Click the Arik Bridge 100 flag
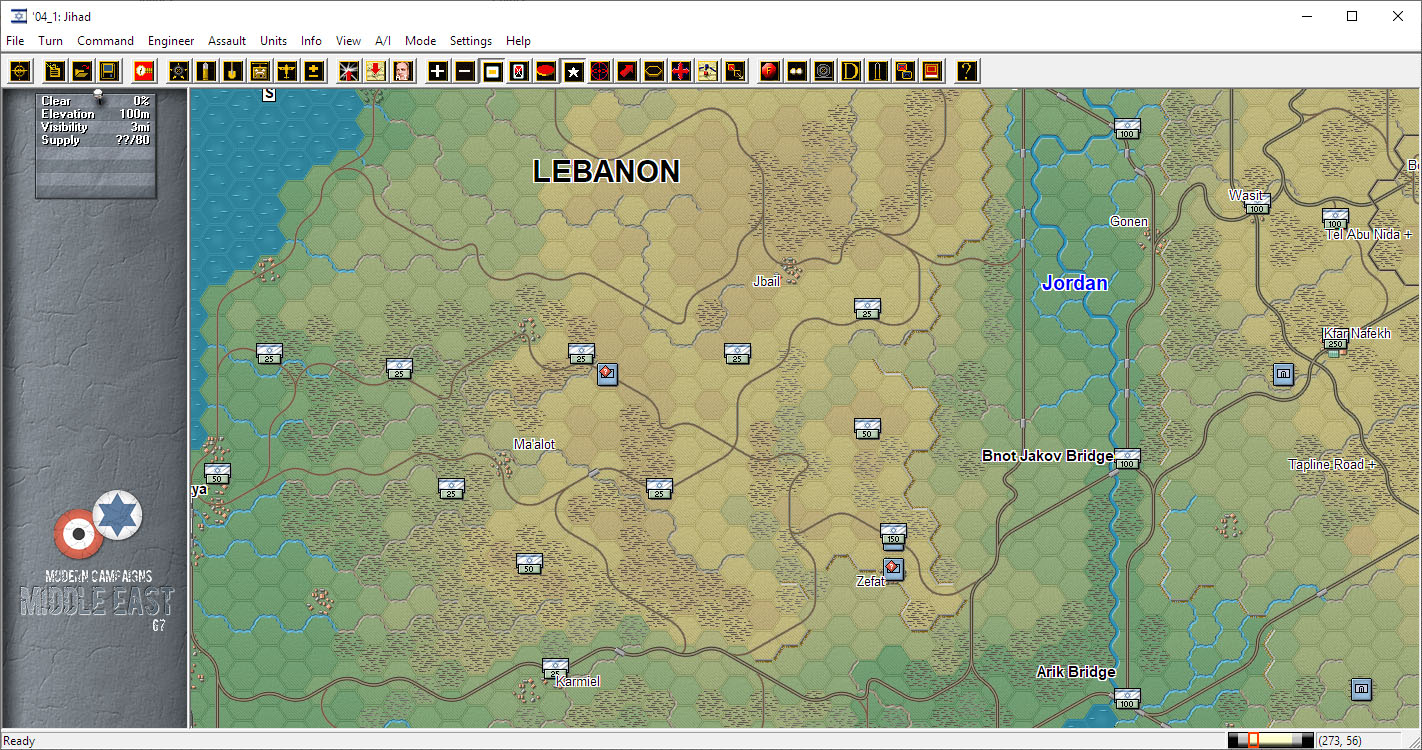The height and width of the screenshot is (750, 1422). point(1128,698)
